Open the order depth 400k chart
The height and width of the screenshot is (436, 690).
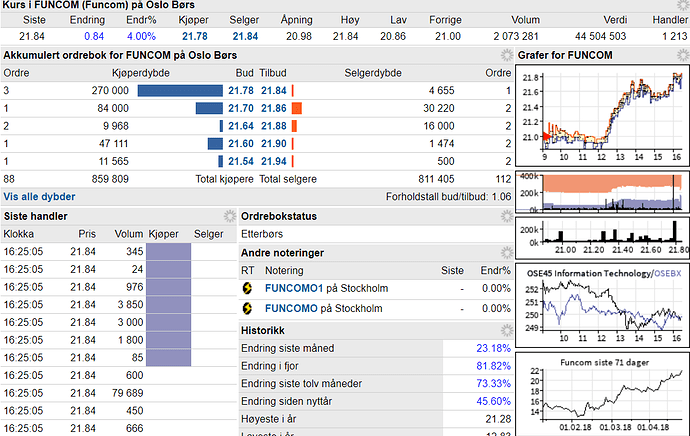[x=602, y=192]
